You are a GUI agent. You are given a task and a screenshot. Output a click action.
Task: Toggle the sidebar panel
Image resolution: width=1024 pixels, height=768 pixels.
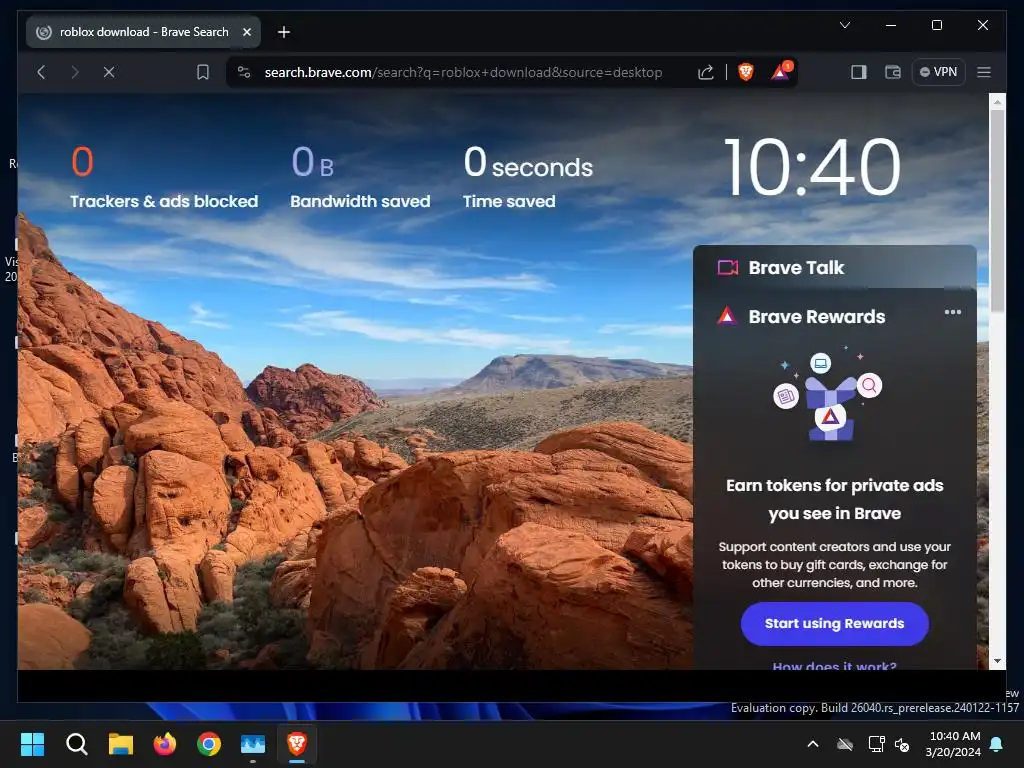coord(859,72)
